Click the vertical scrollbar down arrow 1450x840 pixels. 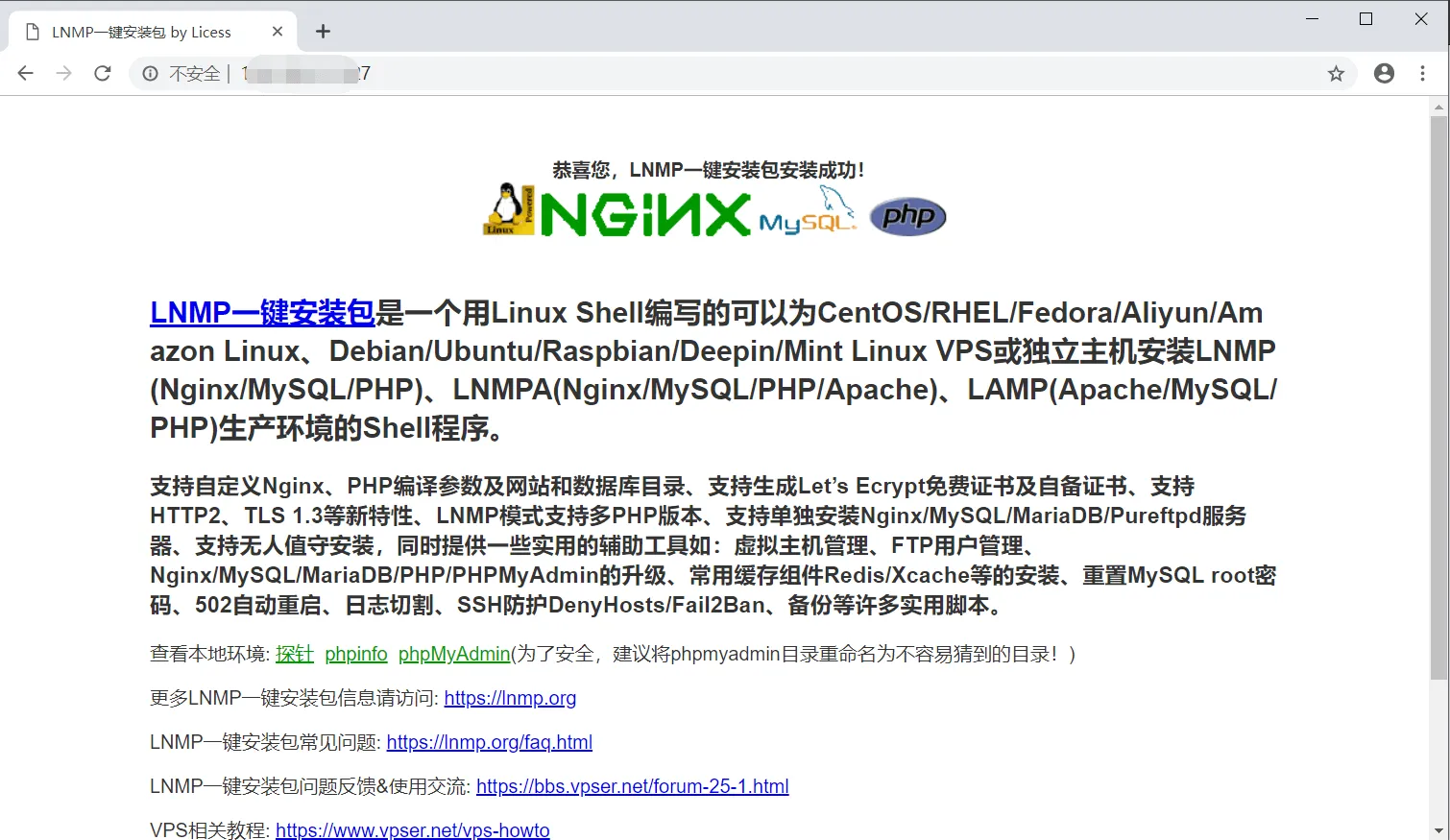1438,829
